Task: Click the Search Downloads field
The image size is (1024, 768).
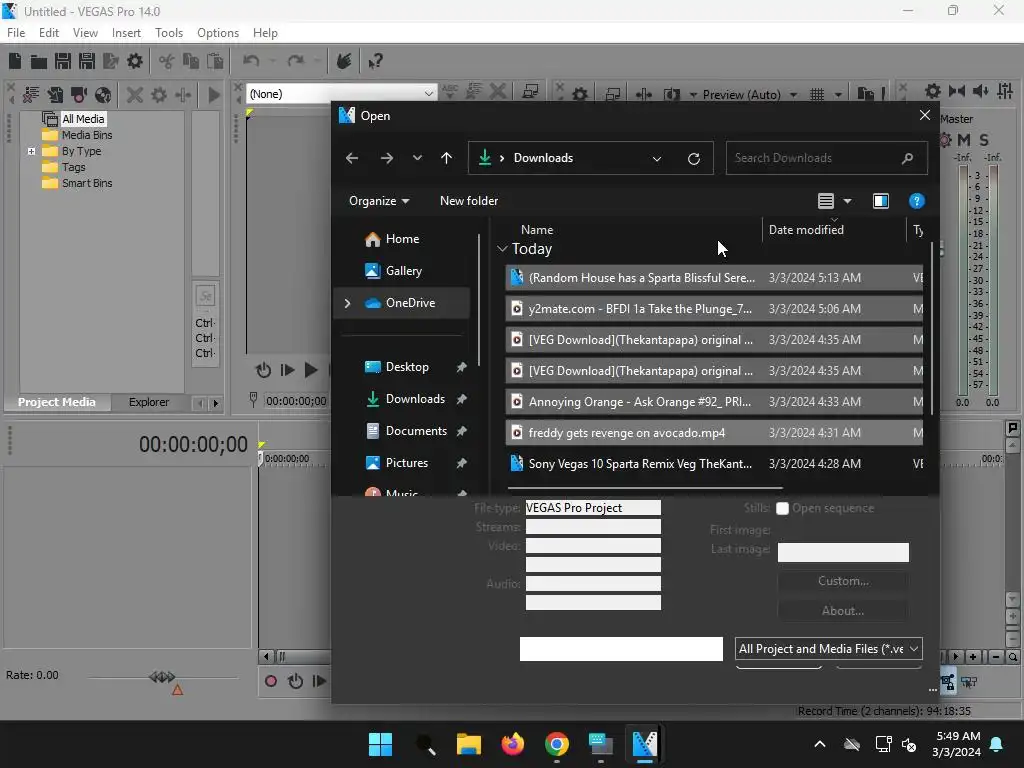Action: [826, 158]
